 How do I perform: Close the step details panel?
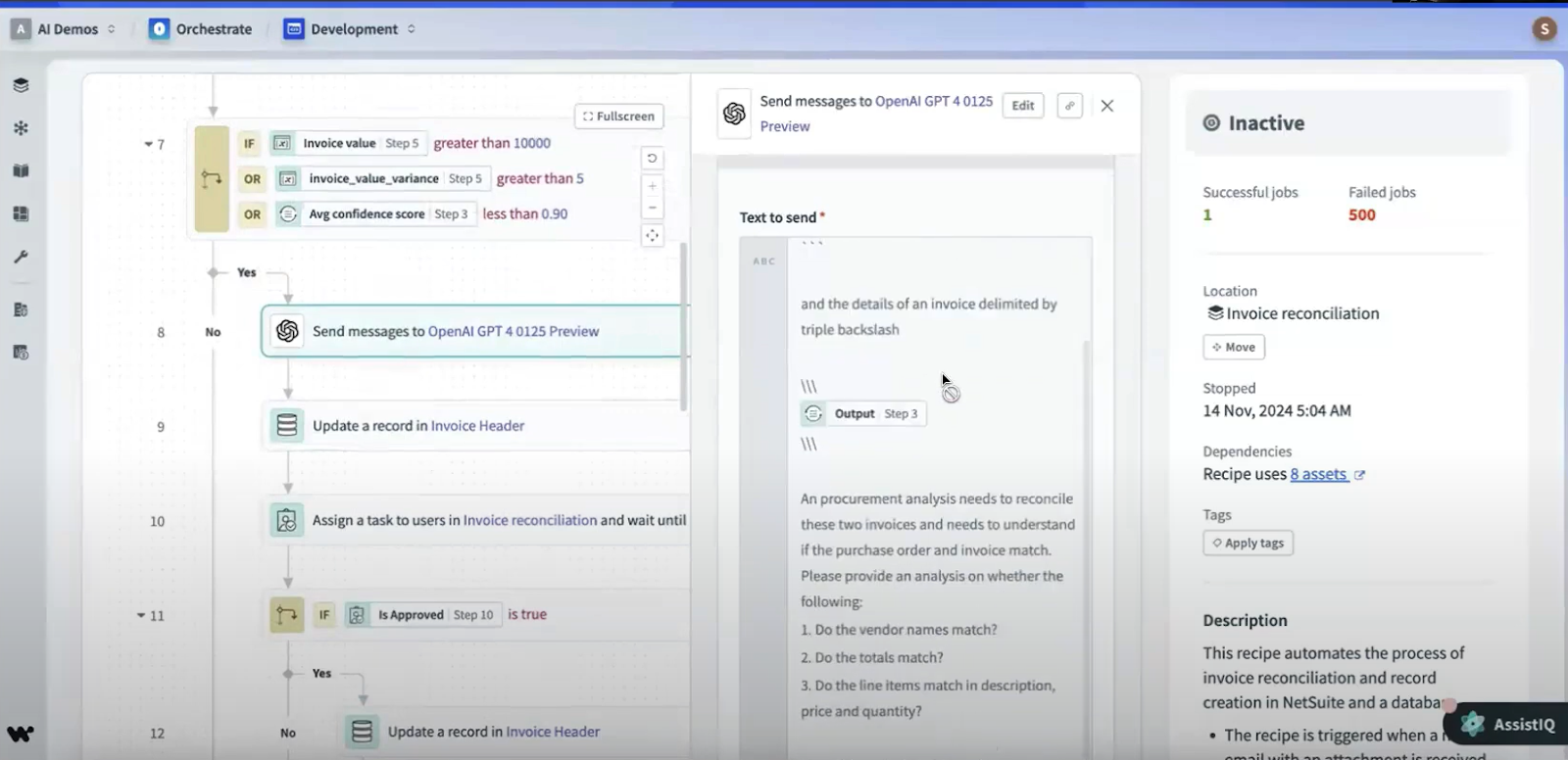[1107, 106]
